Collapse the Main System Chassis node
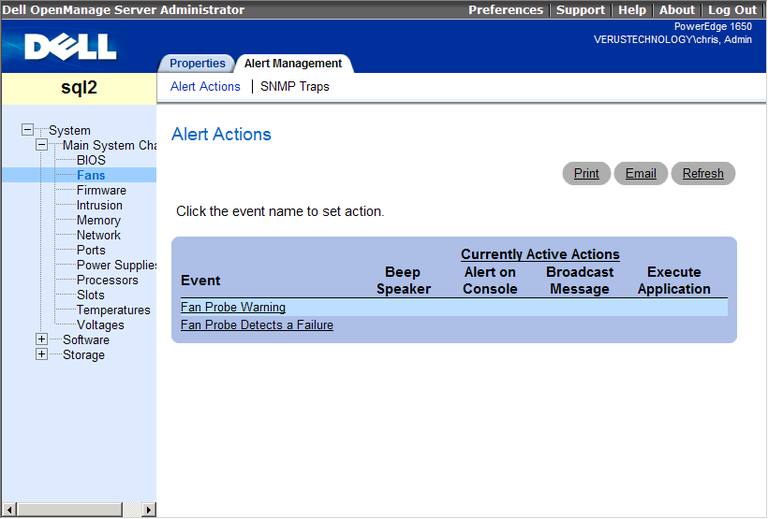This screenshot has width=768, height=519. click(41, 145)
